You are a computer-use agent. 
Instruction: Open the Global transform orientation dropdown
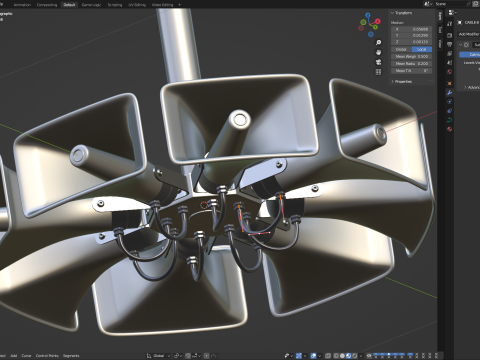click(x=158, y=356)
